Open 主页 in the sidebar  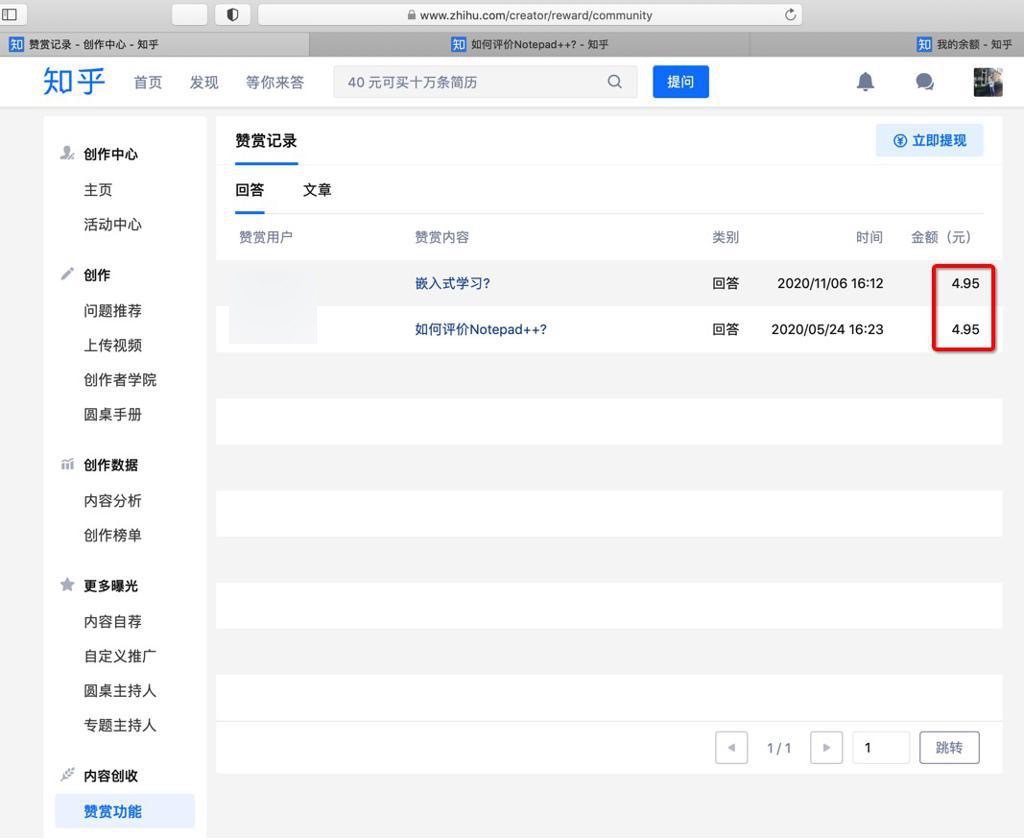point(98,190)
